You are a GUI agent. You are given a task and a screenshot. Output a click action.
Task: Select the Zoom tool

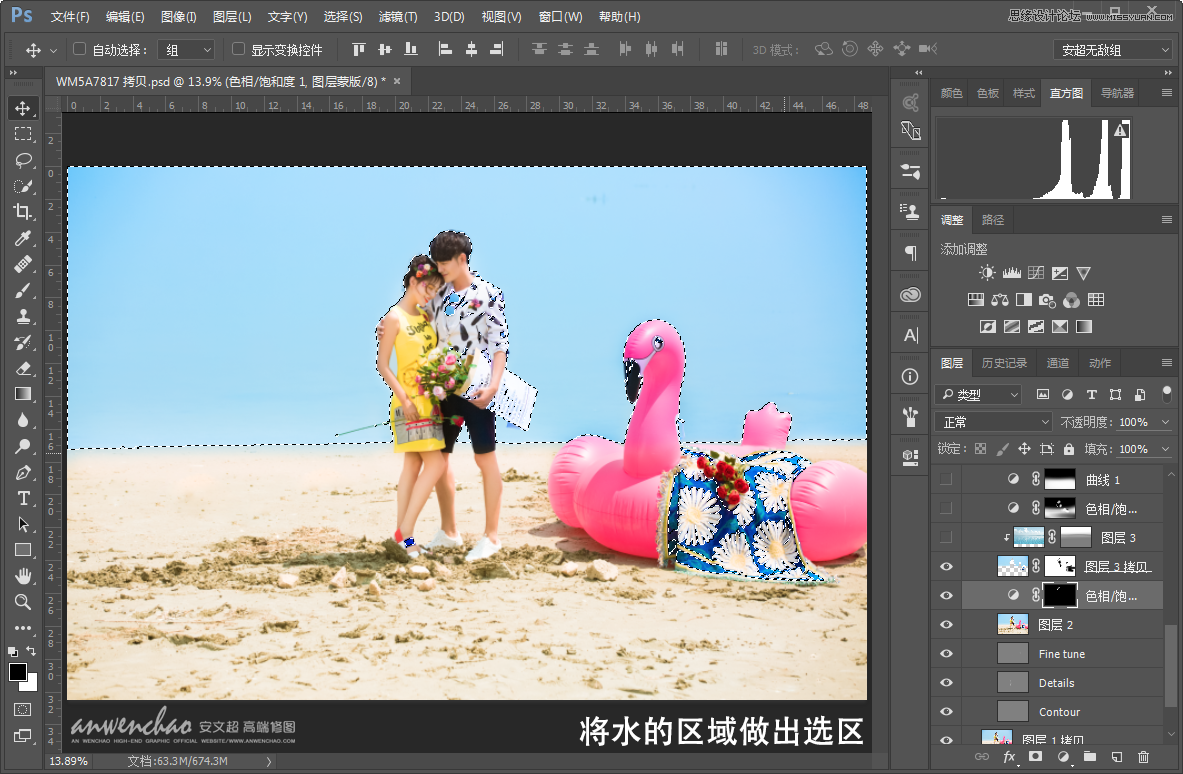coord(23,602)
